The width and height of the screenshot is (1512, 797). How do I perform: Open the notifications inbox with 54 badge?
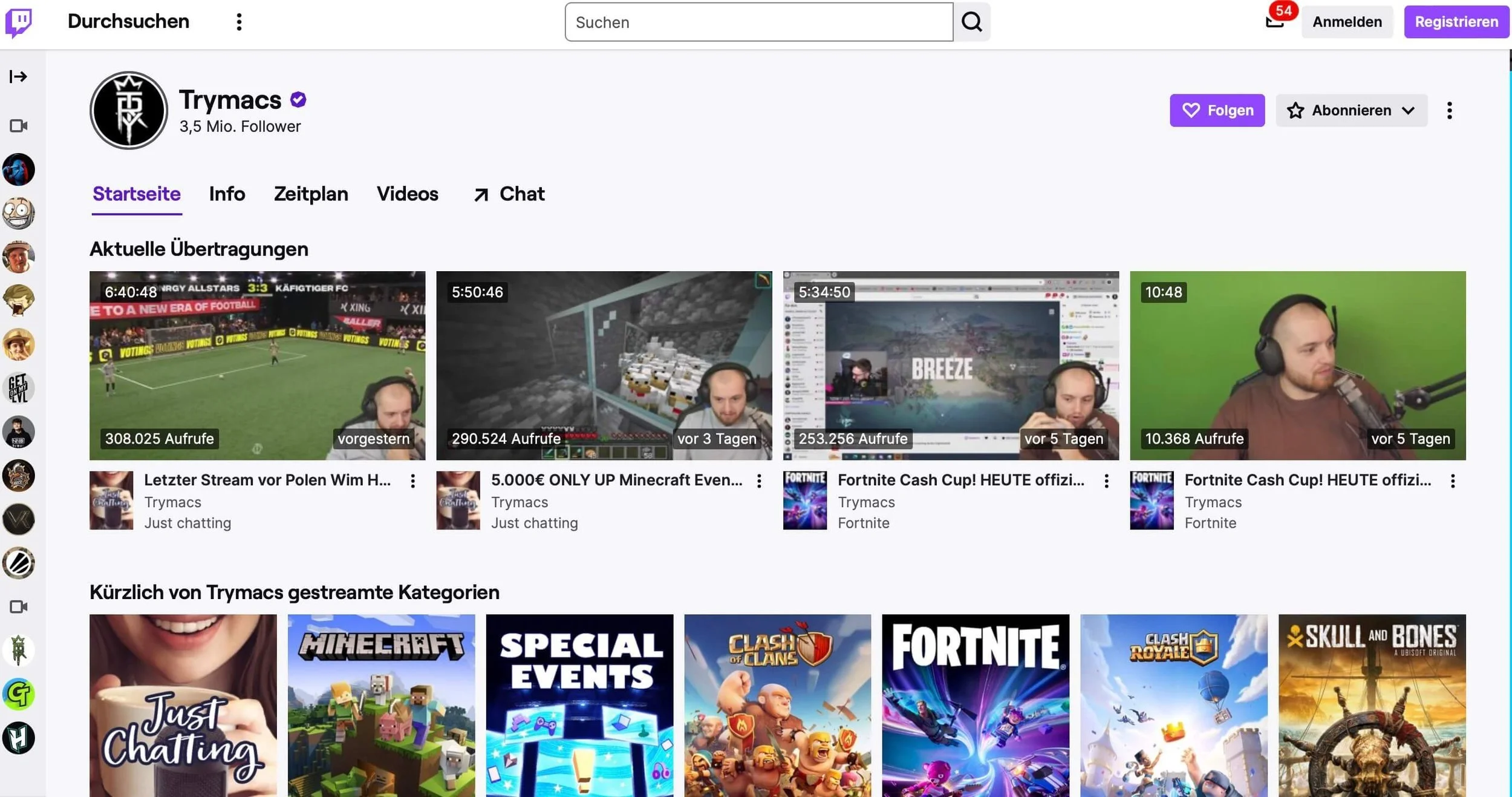pos(1274,21)
